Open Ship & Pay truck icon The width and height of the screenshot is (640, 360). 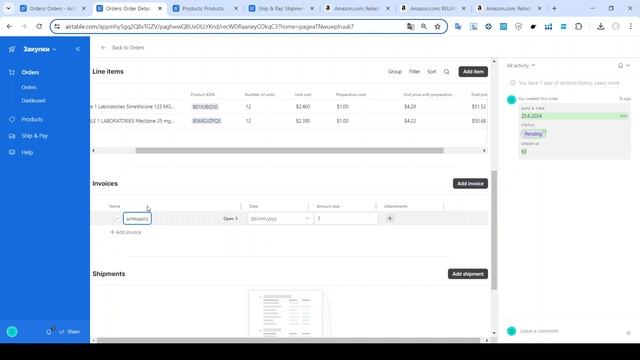click(x=12, y=136)
